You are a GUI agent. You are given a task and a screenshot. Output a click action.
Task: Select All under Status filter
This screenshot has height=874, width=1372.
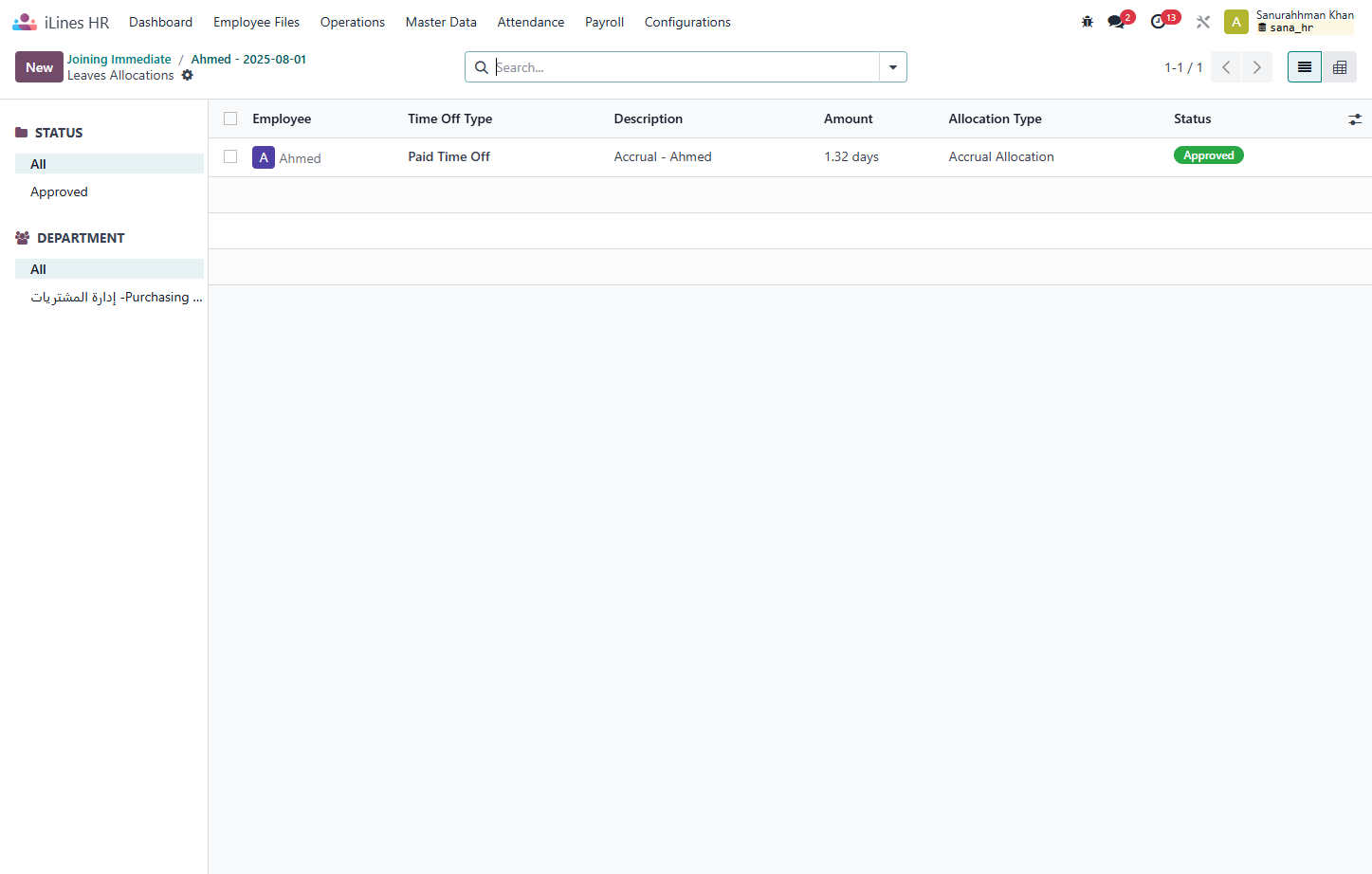coord(110,164)
